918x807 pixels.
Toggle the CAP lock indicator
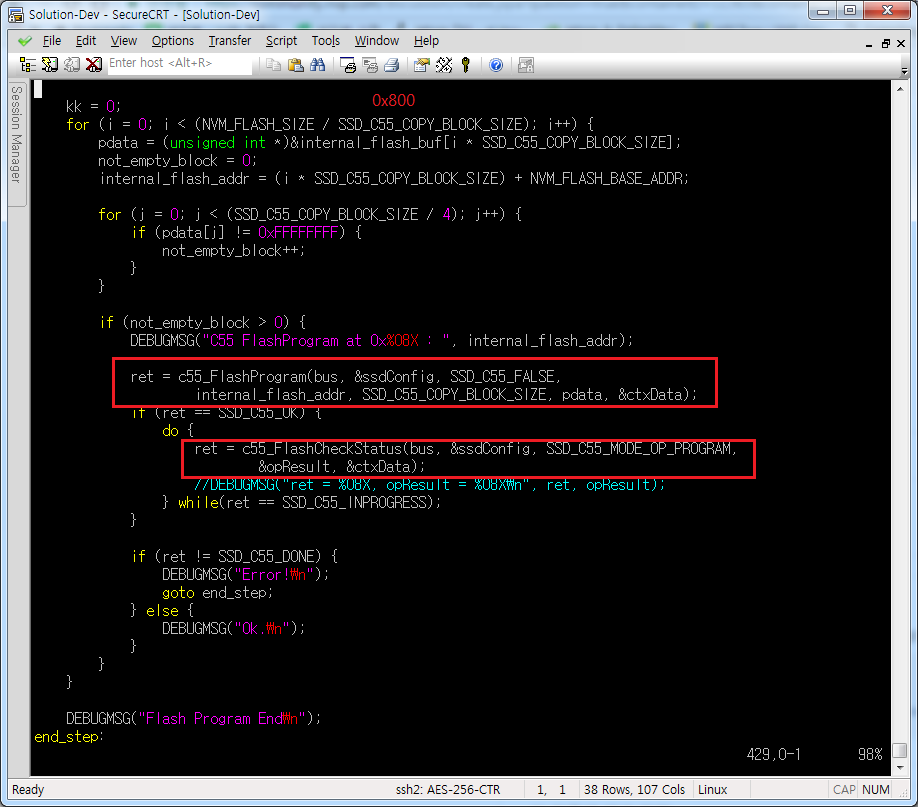(x=843, y=789)
